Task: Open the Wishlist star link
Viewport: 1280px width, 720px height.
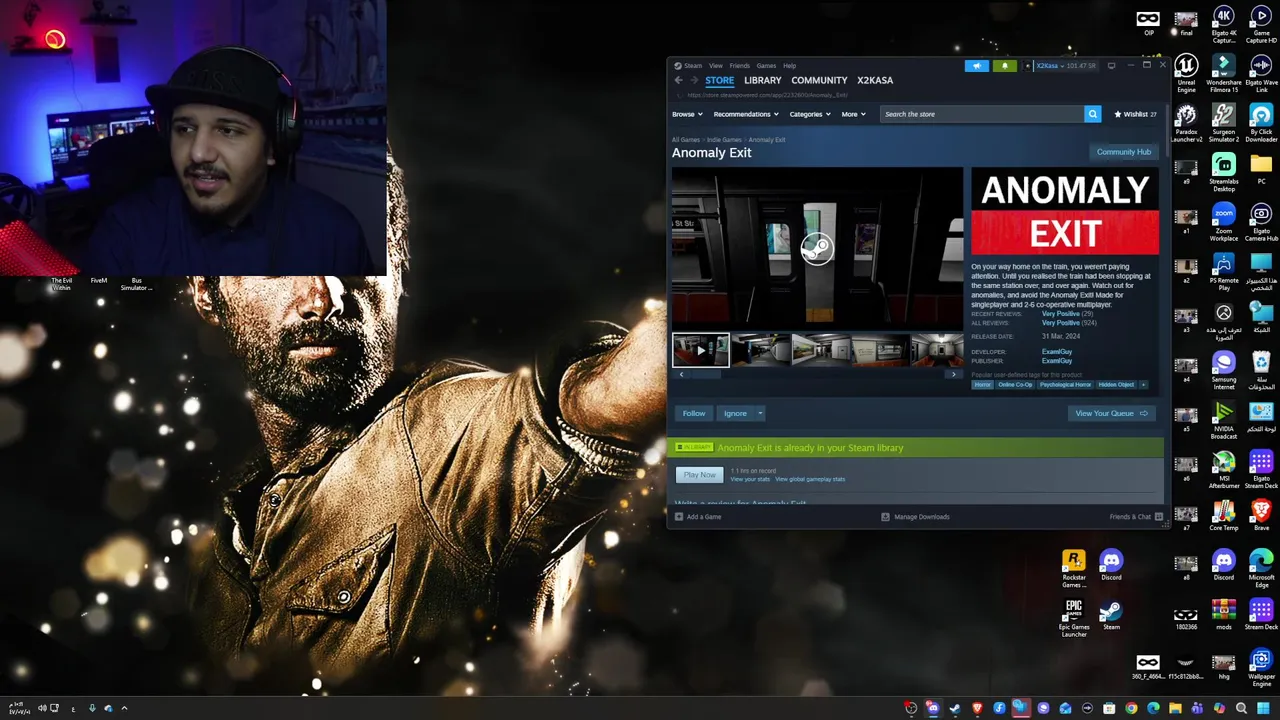Action: (1136, 114)
